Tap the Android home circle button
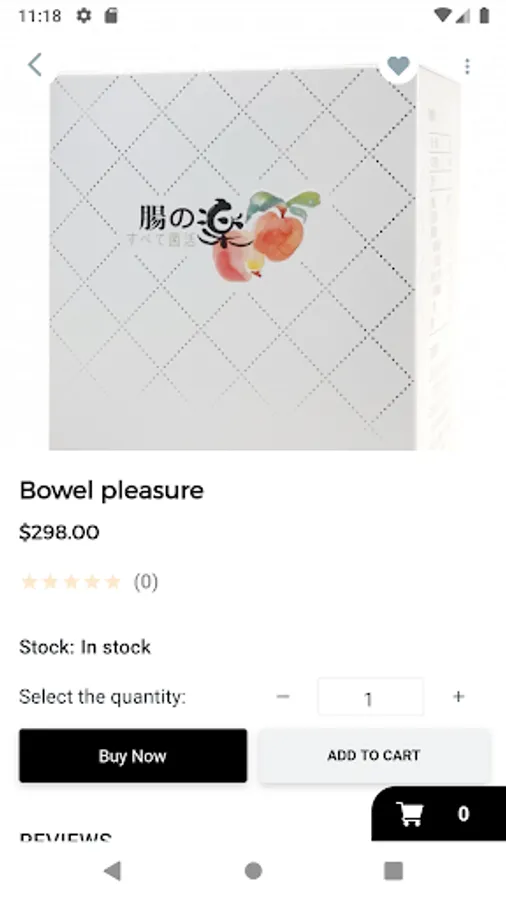 click(x=253, y=871)
